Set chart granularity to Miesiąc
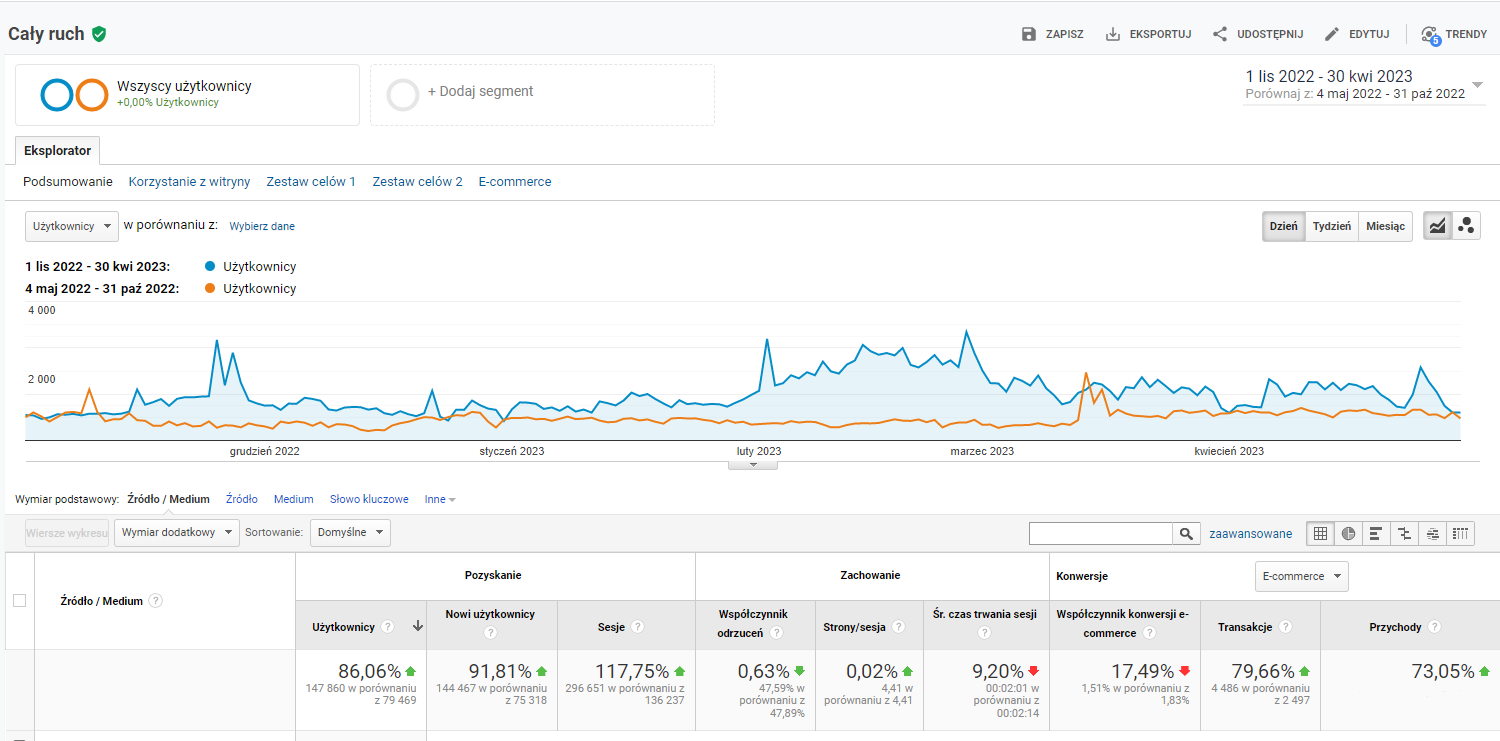 [x=1385, y=226]
